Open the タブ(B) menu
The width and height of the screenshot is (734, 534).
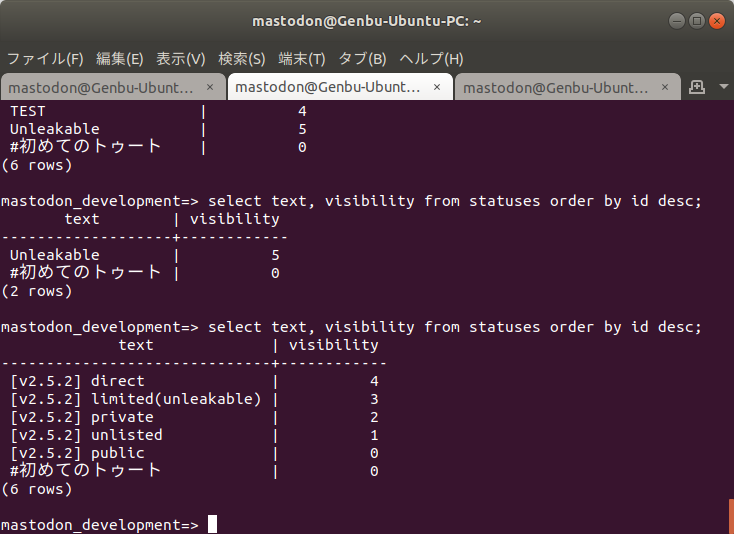[x=362, y=58]
